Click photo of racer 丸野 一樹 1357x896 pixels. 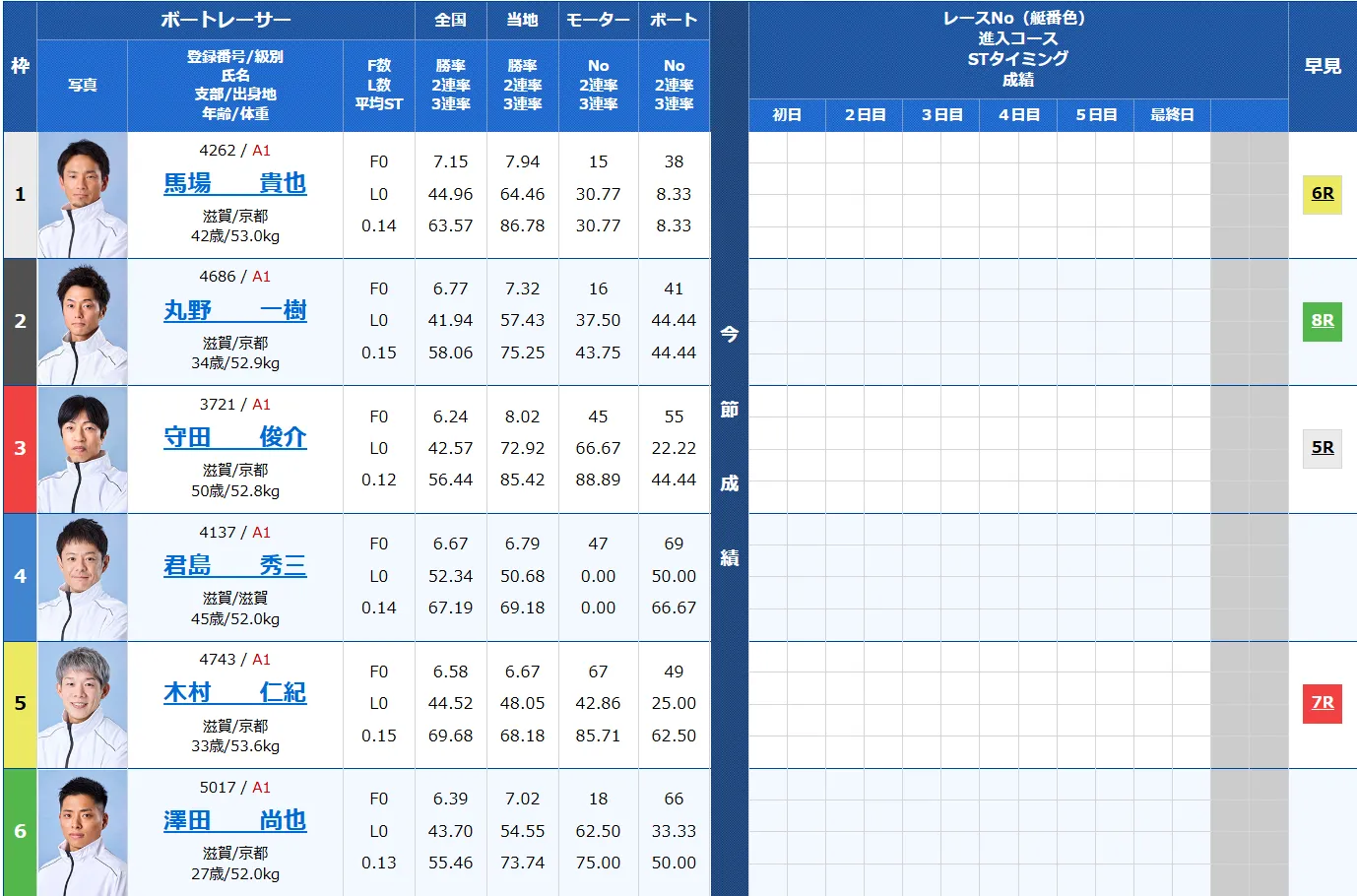coord(83,322)
